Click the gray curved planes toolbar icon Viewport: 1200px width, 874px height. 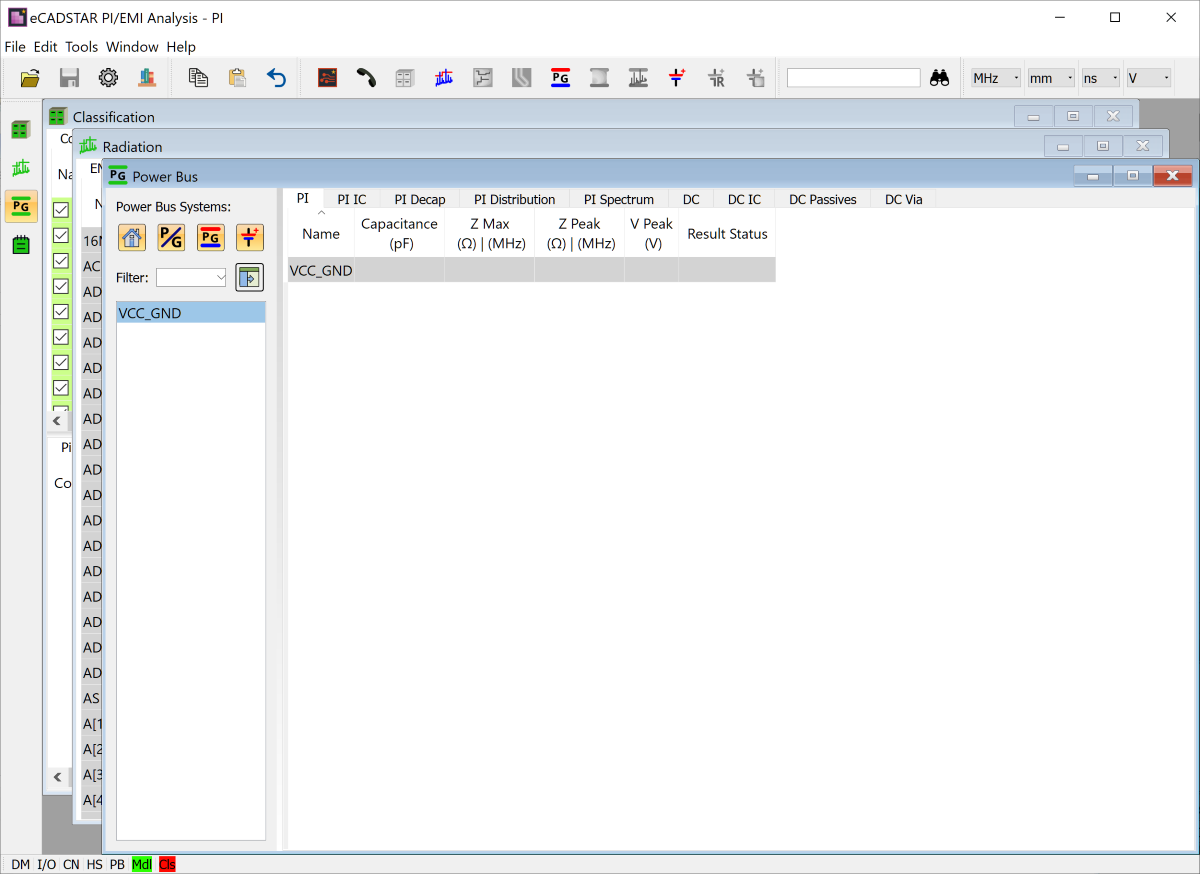521,78
